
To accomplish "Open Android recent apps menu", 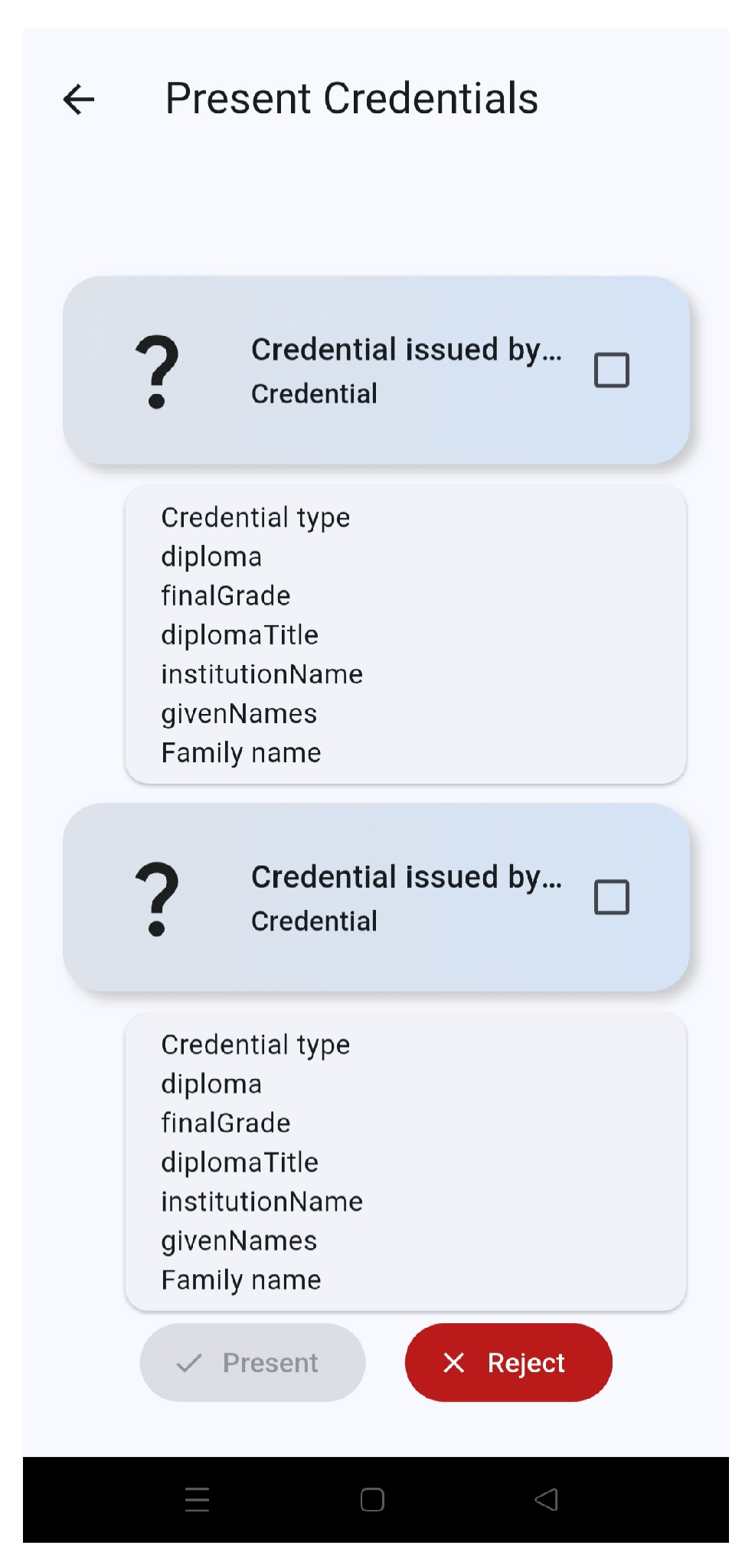I will 198,1499.
